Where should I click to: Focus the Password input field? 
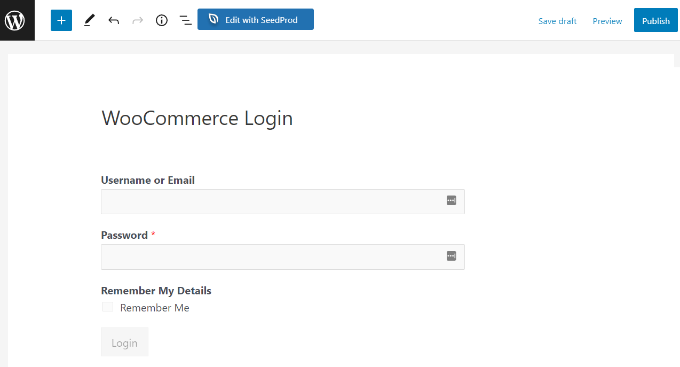(x=283, y=257)
